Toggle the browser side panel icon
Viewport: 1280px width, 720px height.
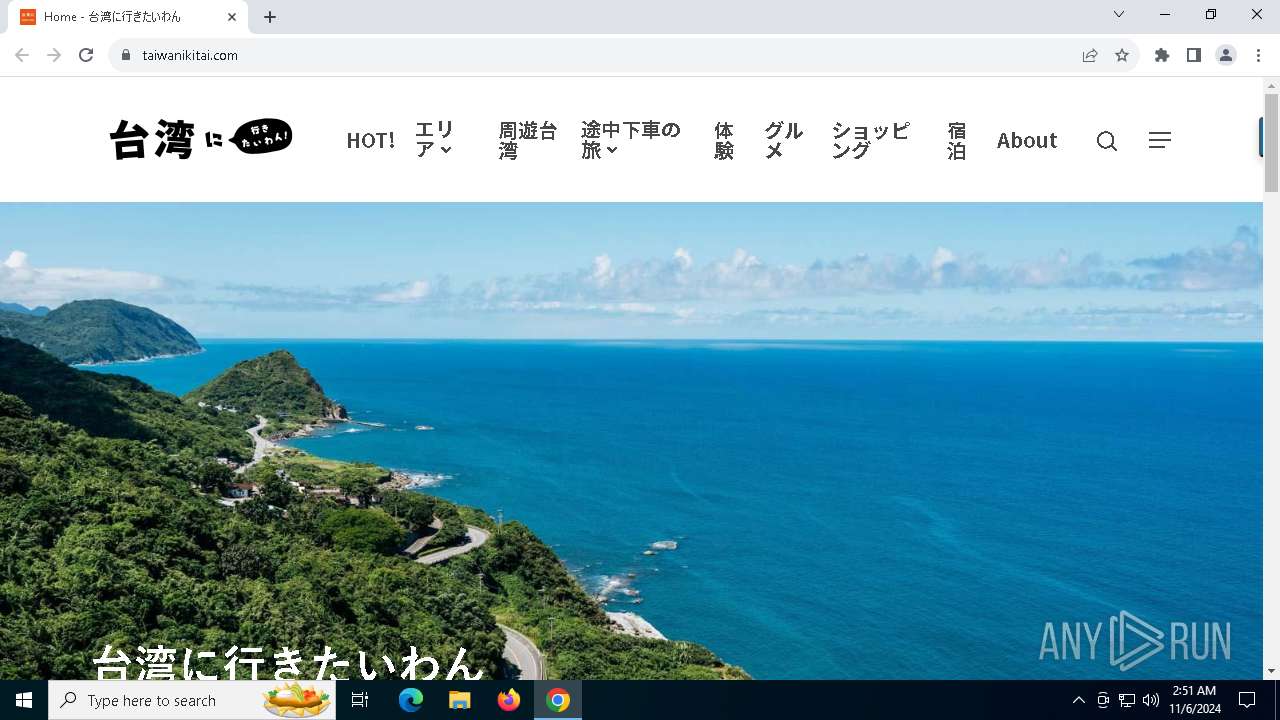[x=1194, y=55]
